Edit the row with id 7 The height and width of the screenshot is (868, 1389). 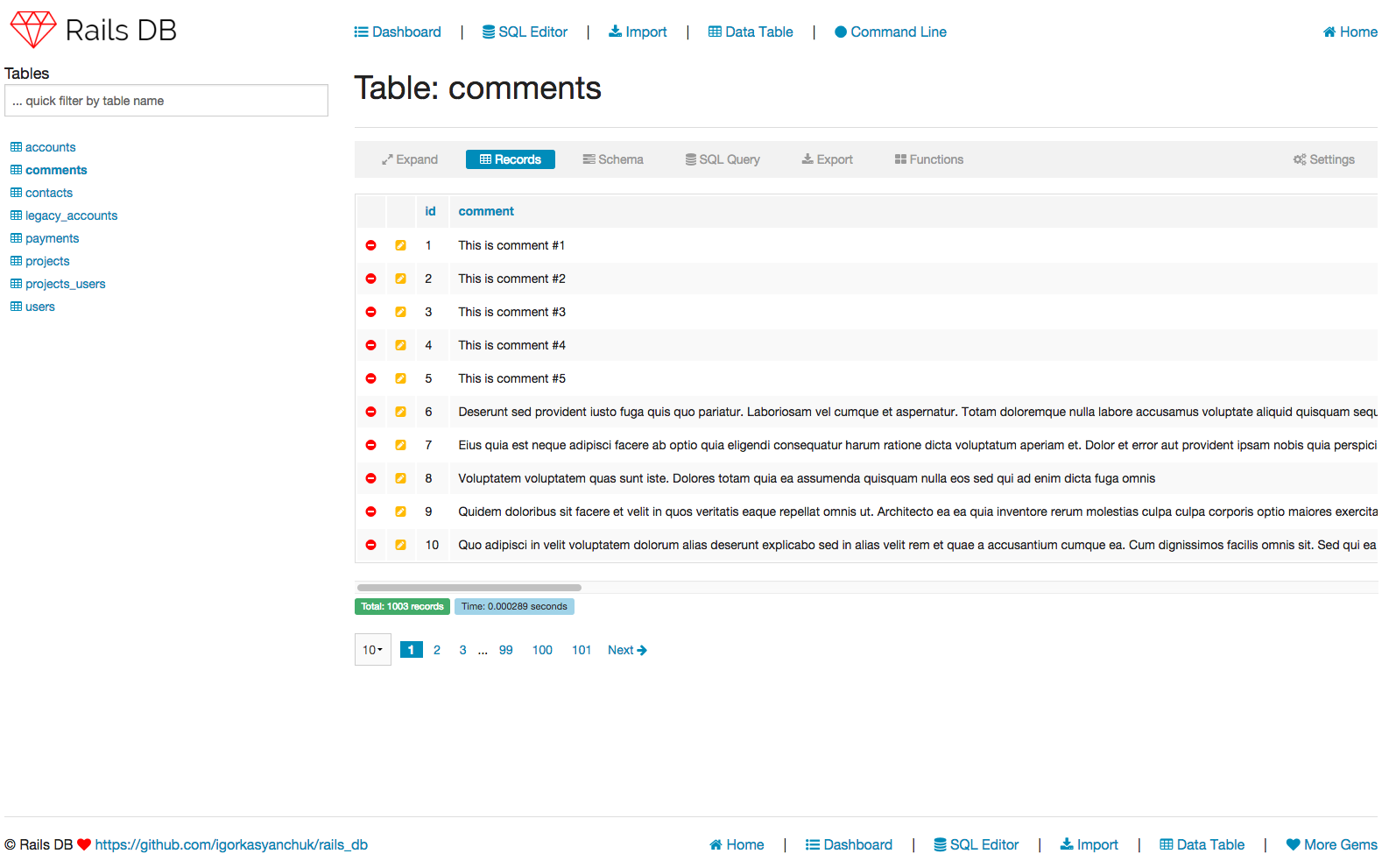click(x=400, y=445)
